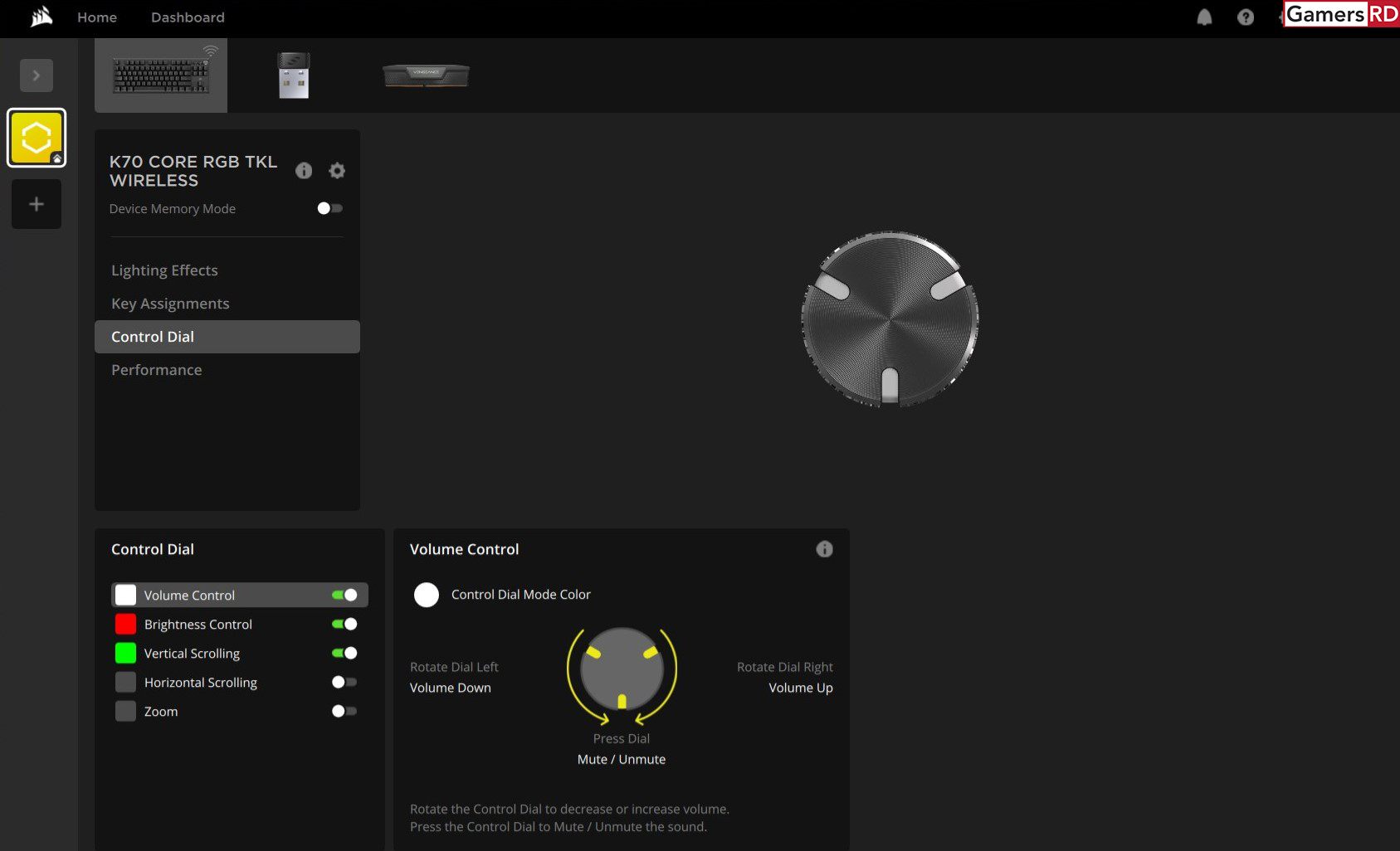Screen dimensions: 1400x851
Task: Select the K70 keyboard device thumbnail
Action: [x=161, y=75]
